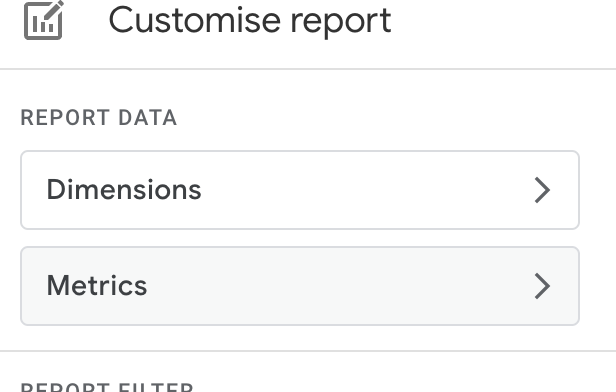Click the Customise report chart-pencil icon
This screenshot has width=616, height=392.
point(44,20)
